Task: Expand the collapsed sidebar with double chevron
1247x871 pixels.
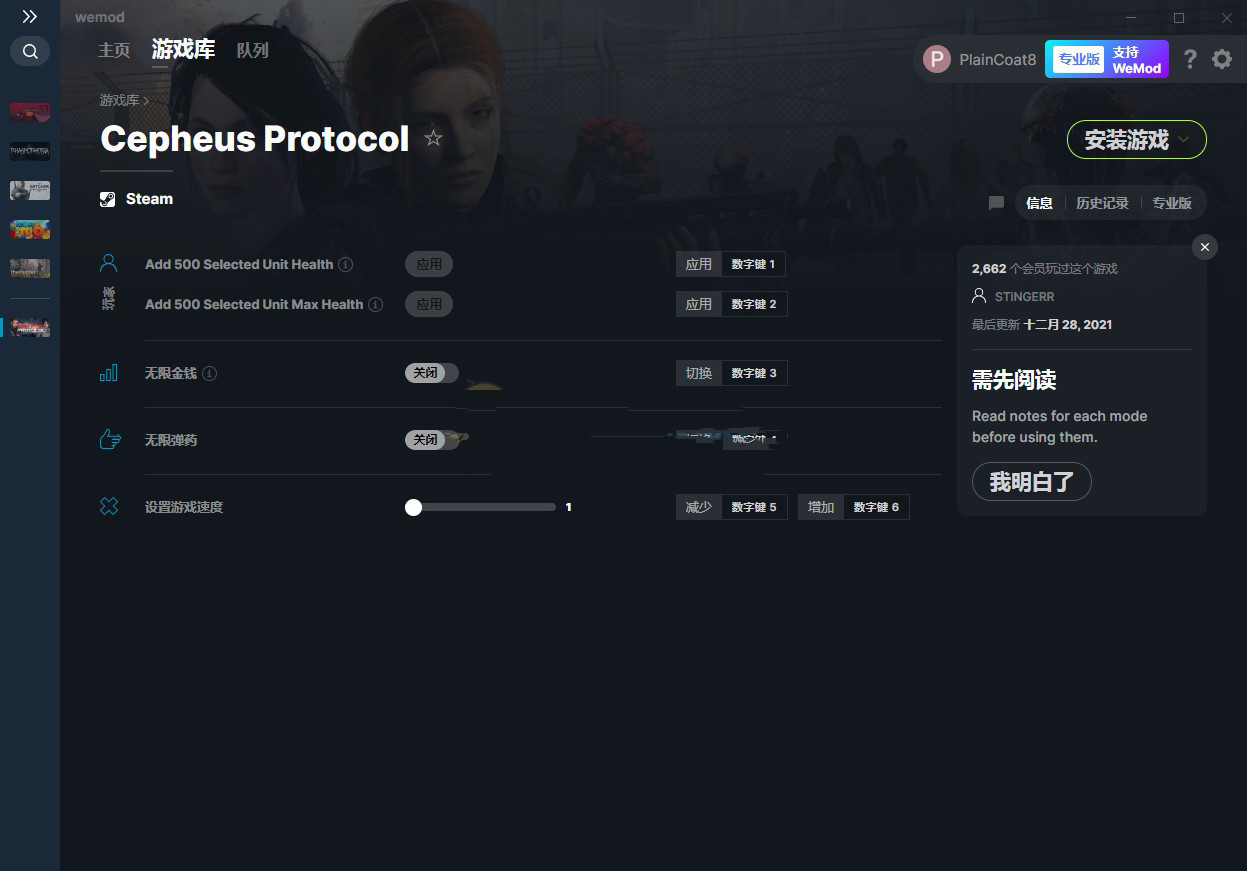Action: [30, 16]
